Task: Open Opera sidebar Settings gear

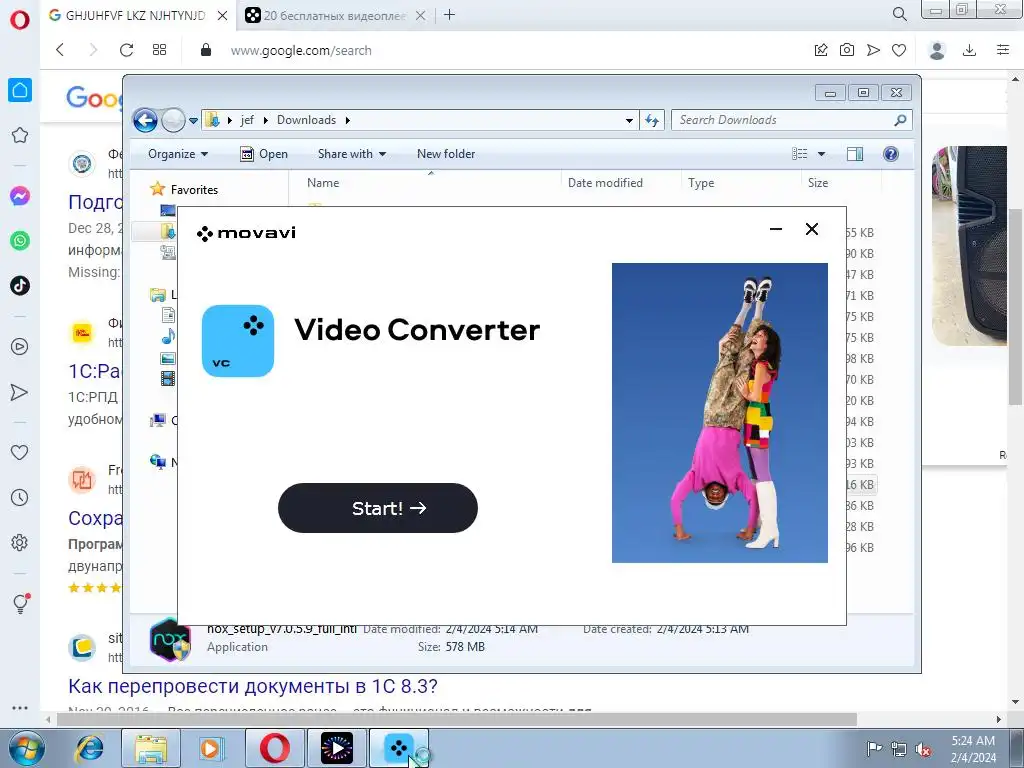Action: (20, 543)
